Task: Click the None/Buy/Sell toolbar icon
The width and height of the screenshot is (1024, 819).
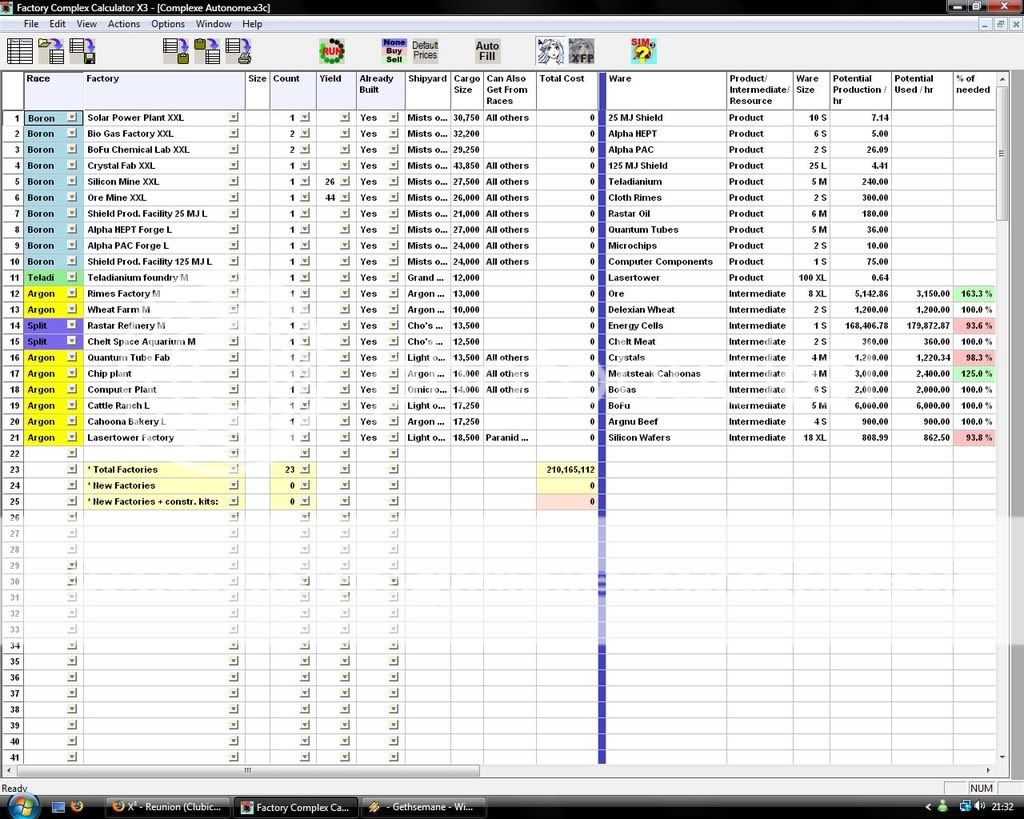Action: (394, 50)
